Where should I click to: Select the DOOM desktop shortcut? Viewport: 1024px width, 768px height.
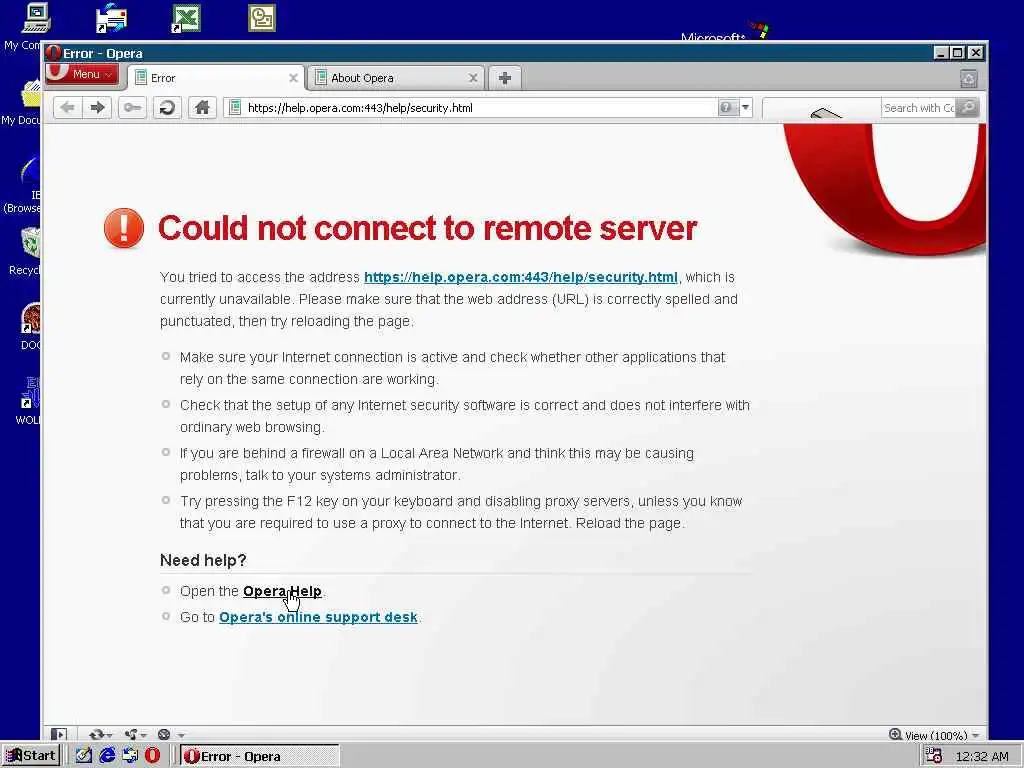coord(30,318)
